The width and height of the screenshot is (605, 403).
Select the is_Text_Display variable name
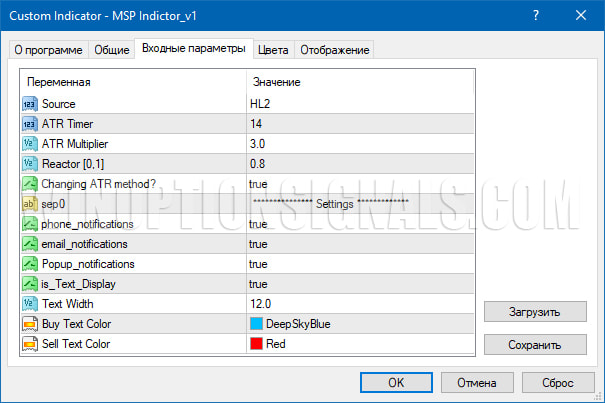click(x=78, y=284)
